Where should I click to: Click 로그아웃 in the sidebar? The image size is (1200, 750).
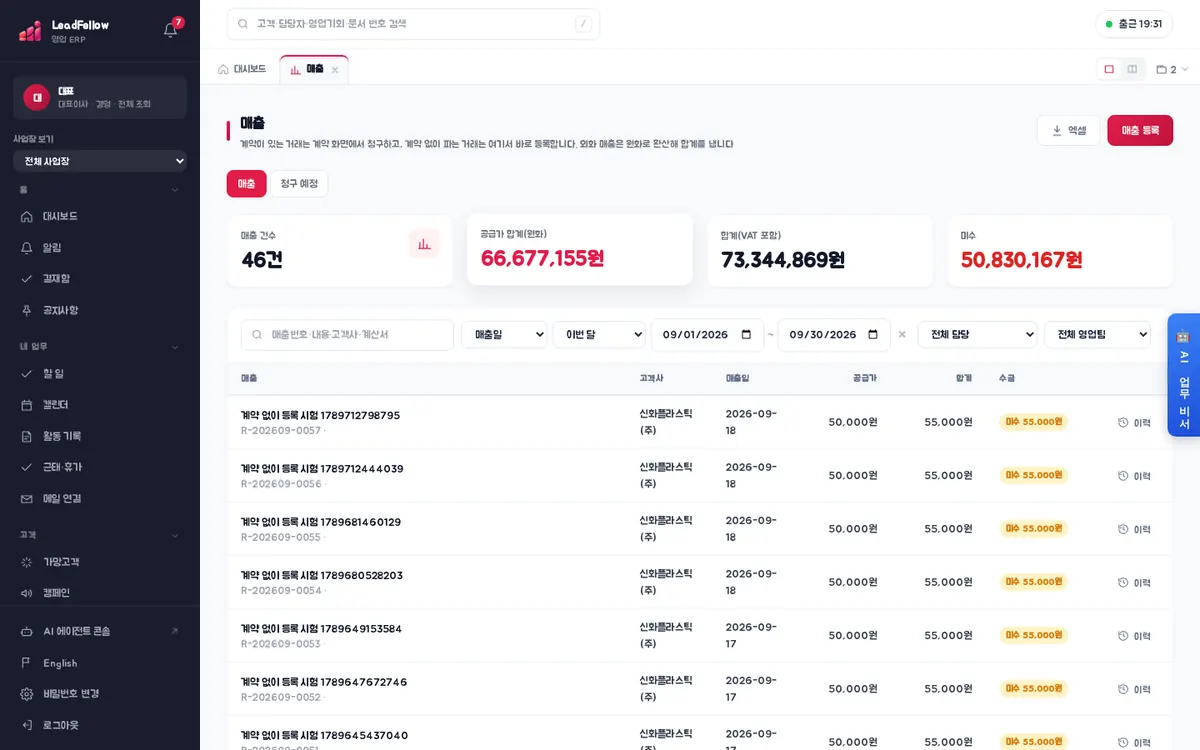100,724
